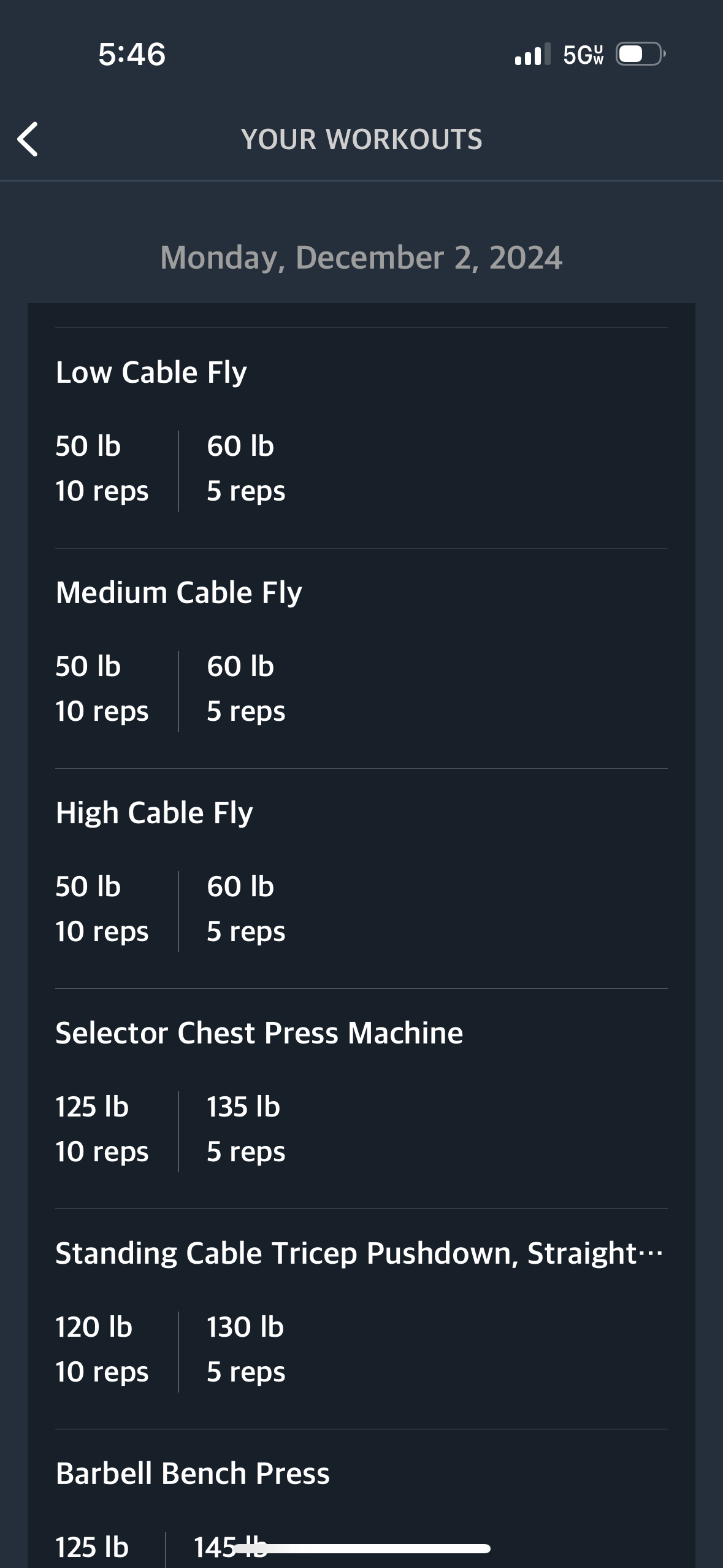The image size is (723, 1568).
Task: Select the 135 lb chest press set
Action: click(246, 1129)
